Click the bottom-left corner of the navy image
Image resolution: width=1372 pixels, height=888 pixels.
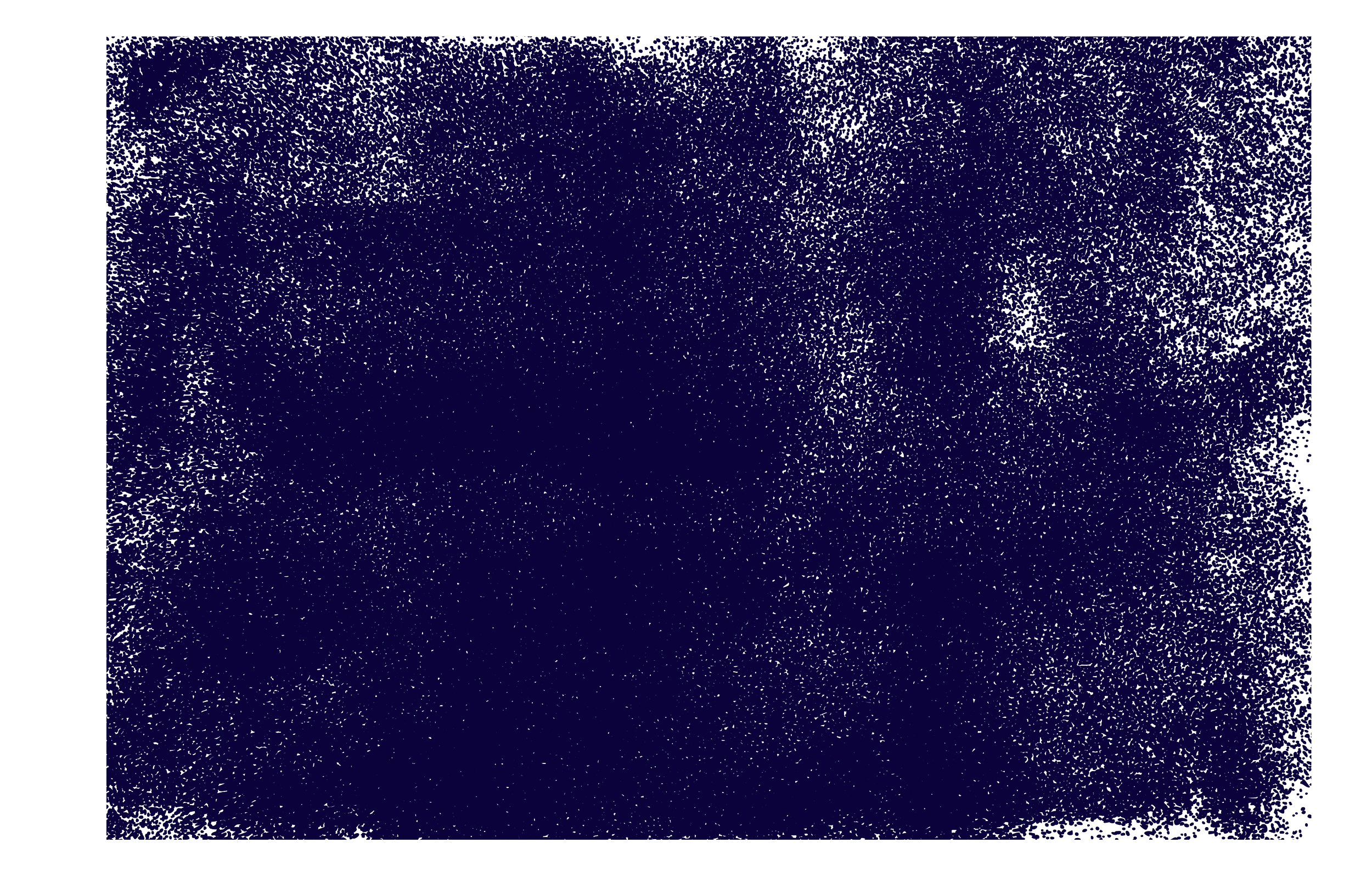[x=105, y=840]
